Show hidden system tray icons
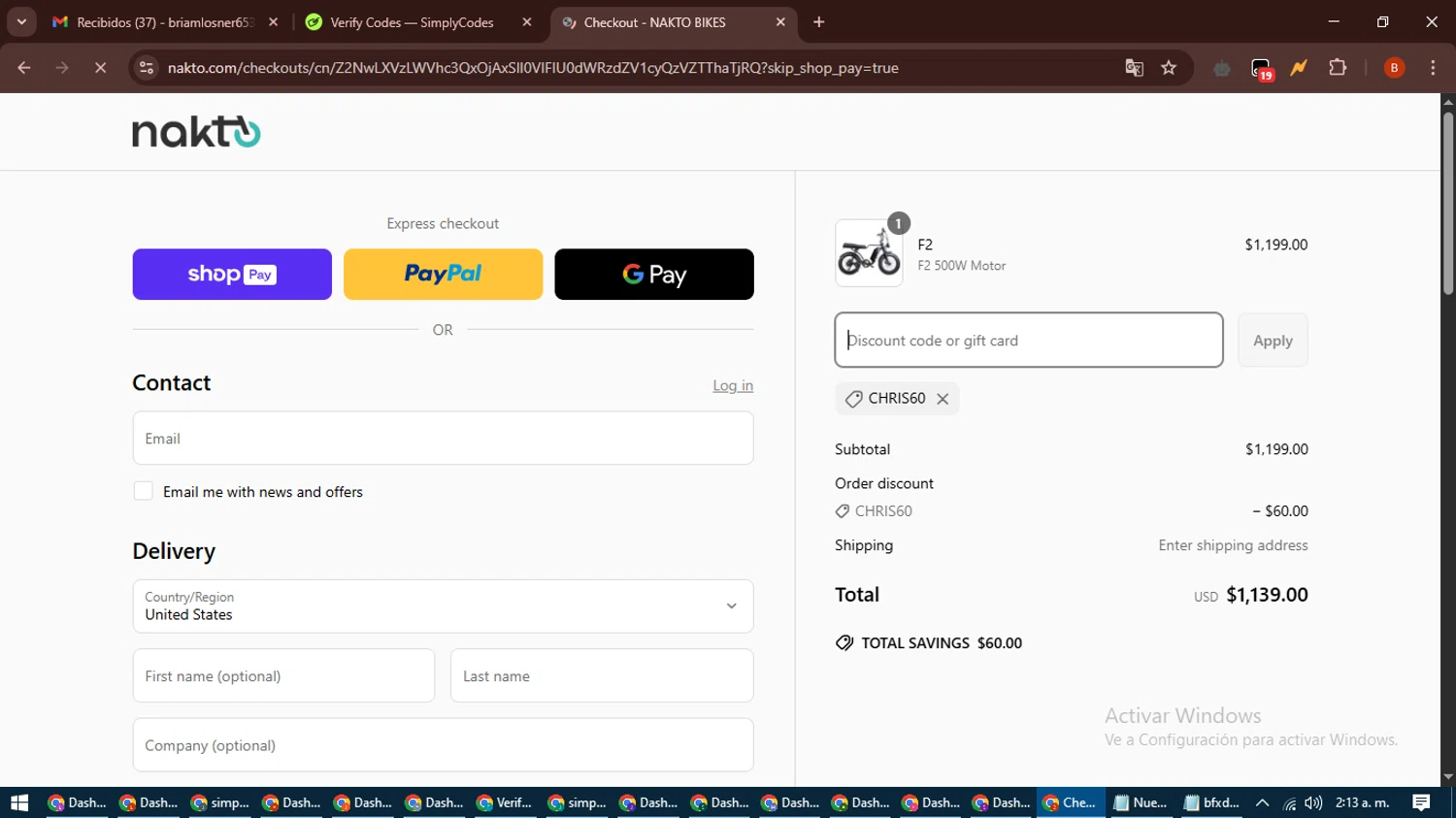Screen dimensions: 1456x818 click(1262, 802)
